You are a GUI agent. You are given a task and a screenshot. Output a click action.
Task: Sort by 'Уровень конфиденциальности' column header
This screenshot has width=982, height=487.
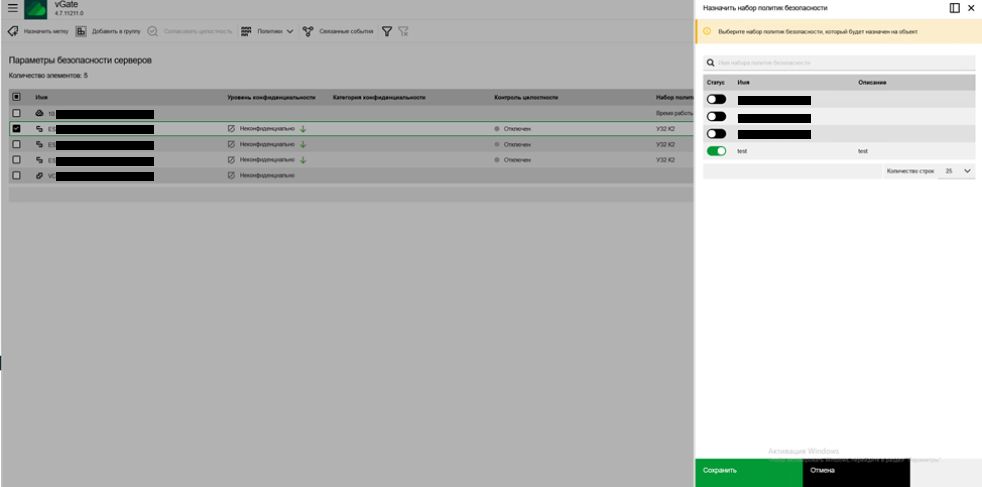(x=271, y=97)
